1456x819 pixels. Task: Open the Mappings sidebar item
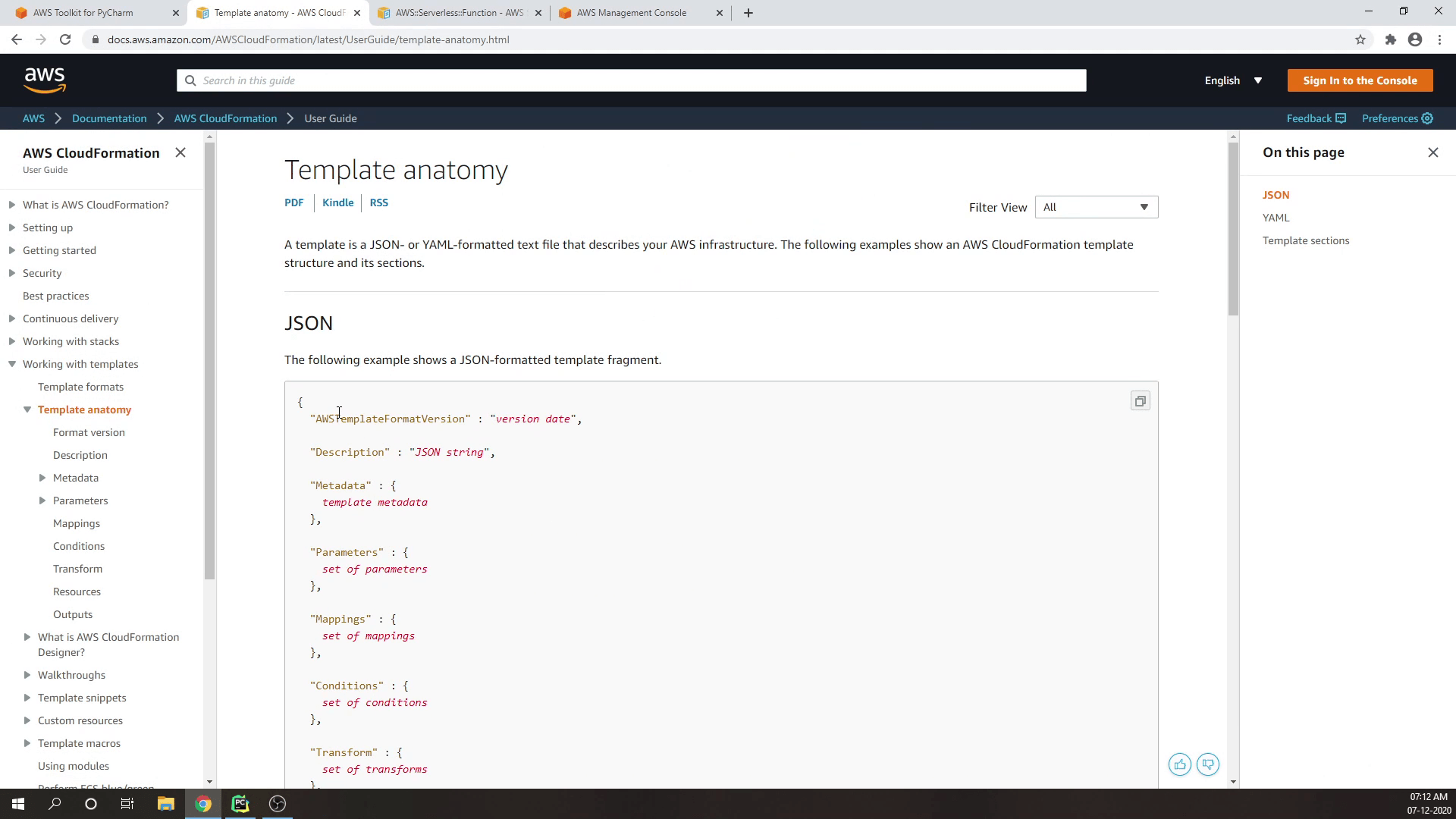coord(77,523)
